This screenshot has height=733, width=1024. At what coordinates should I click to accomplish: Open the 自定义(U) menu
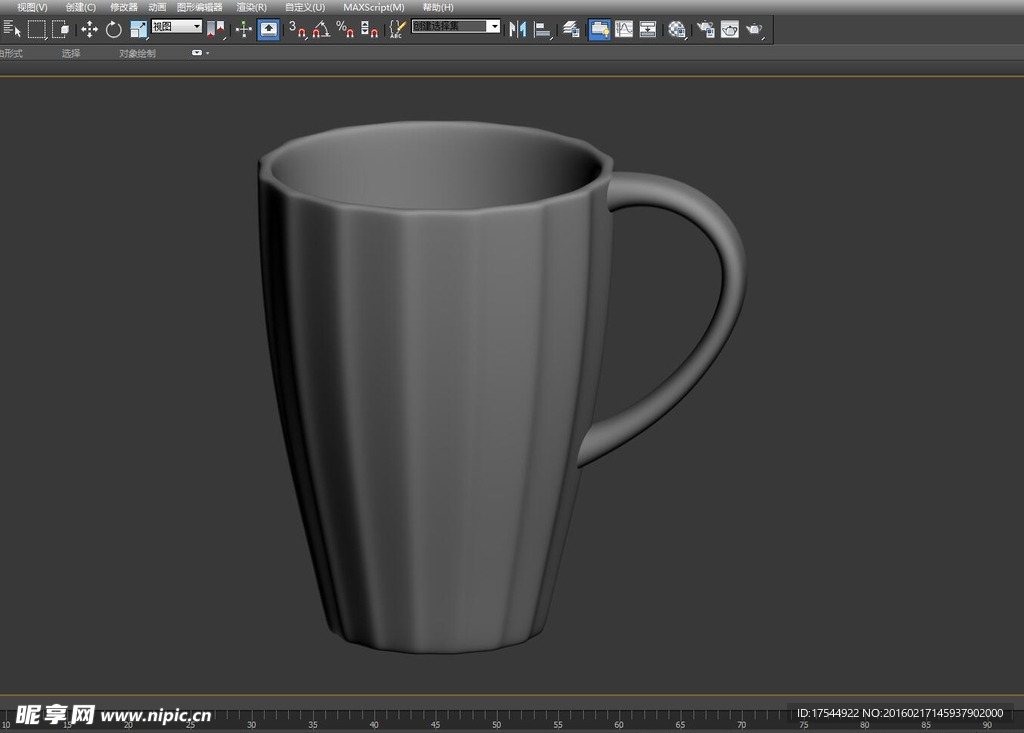coord(304,7)
